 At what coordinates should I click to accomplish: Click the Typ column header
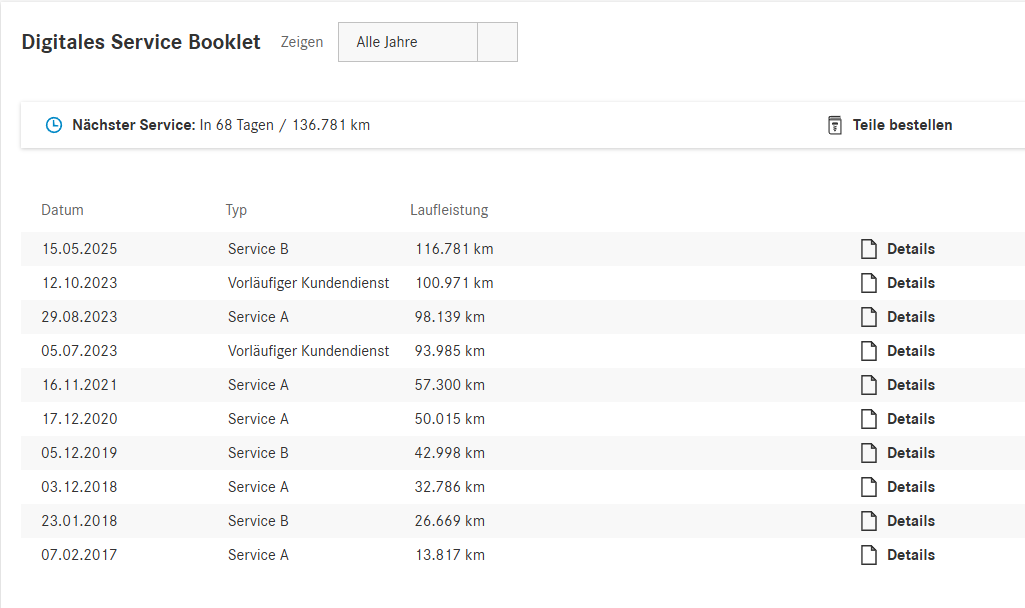pos(236,210)
